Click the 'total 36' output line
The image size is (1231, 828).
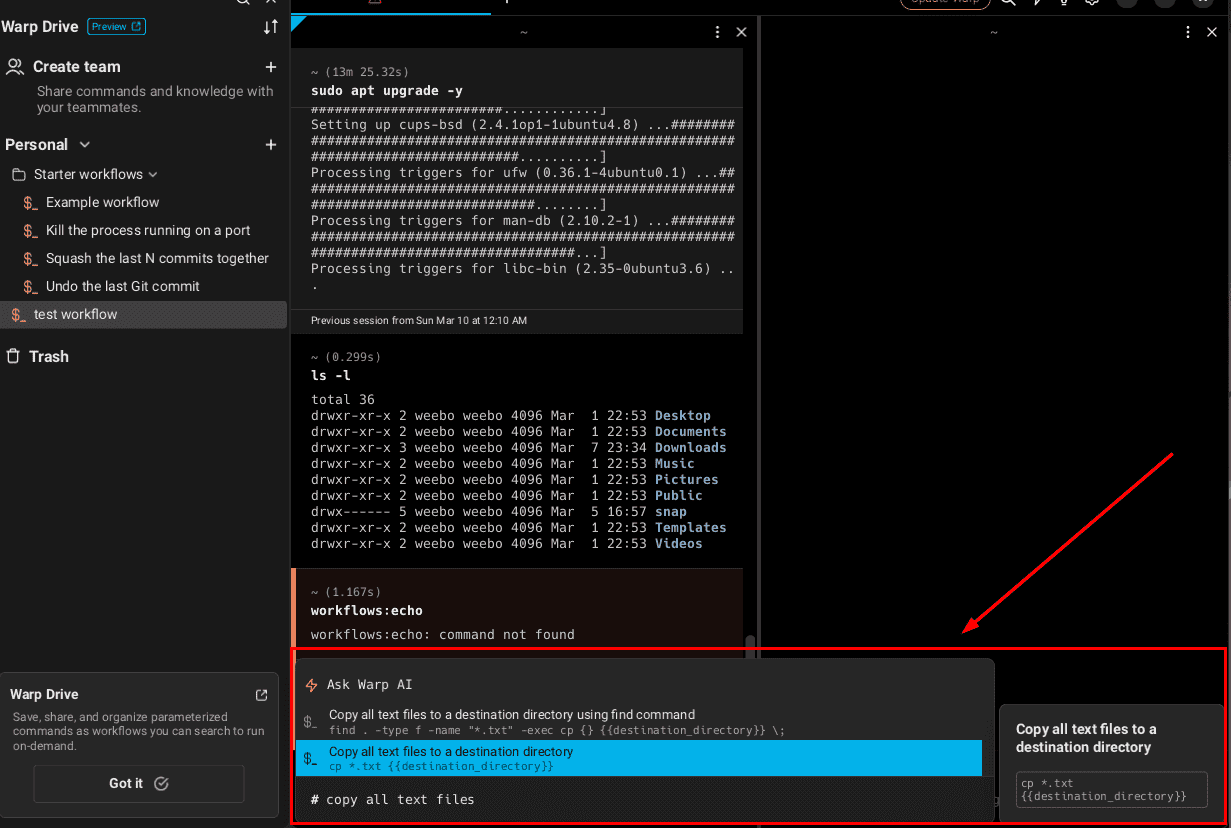point(343,400)
